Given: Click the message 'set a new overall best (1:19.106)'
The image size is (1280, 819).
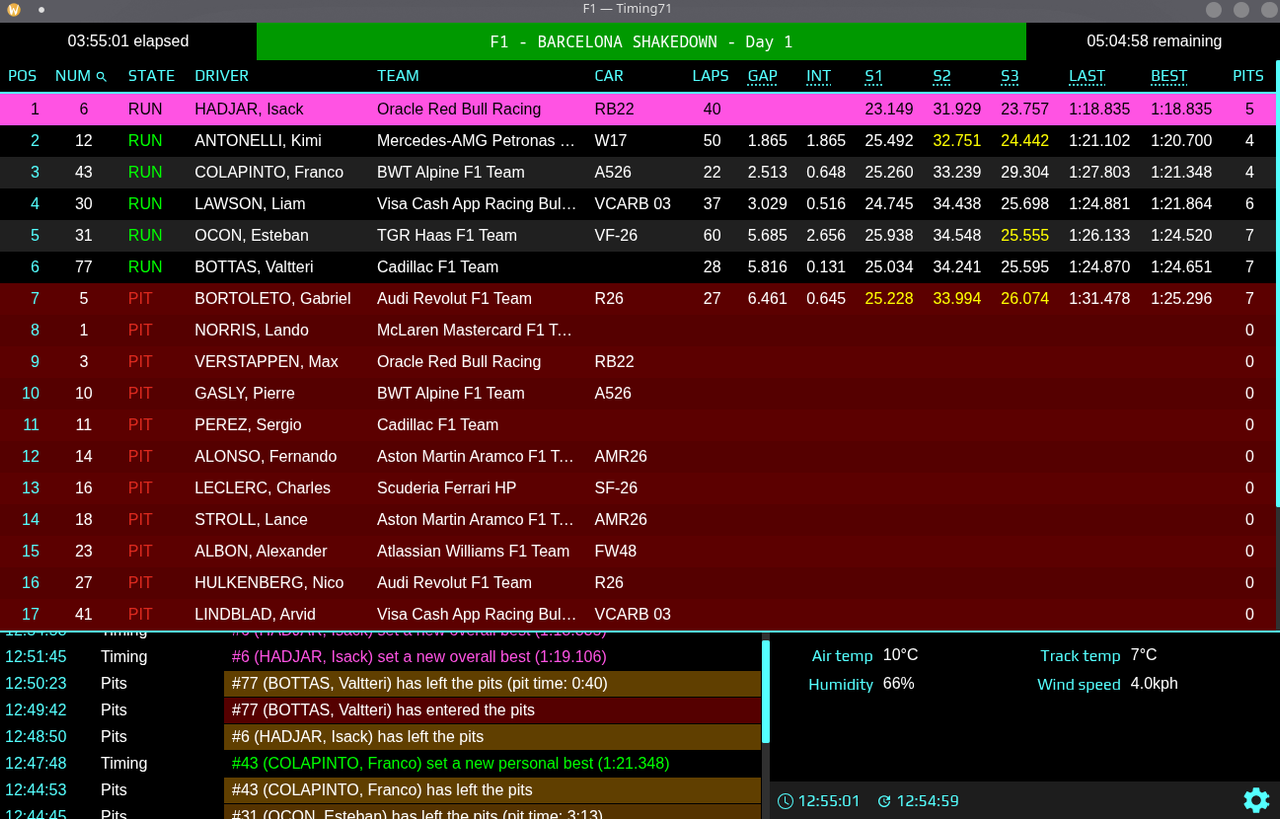Looking at the screenshot, I should click(x=419, y=657).
